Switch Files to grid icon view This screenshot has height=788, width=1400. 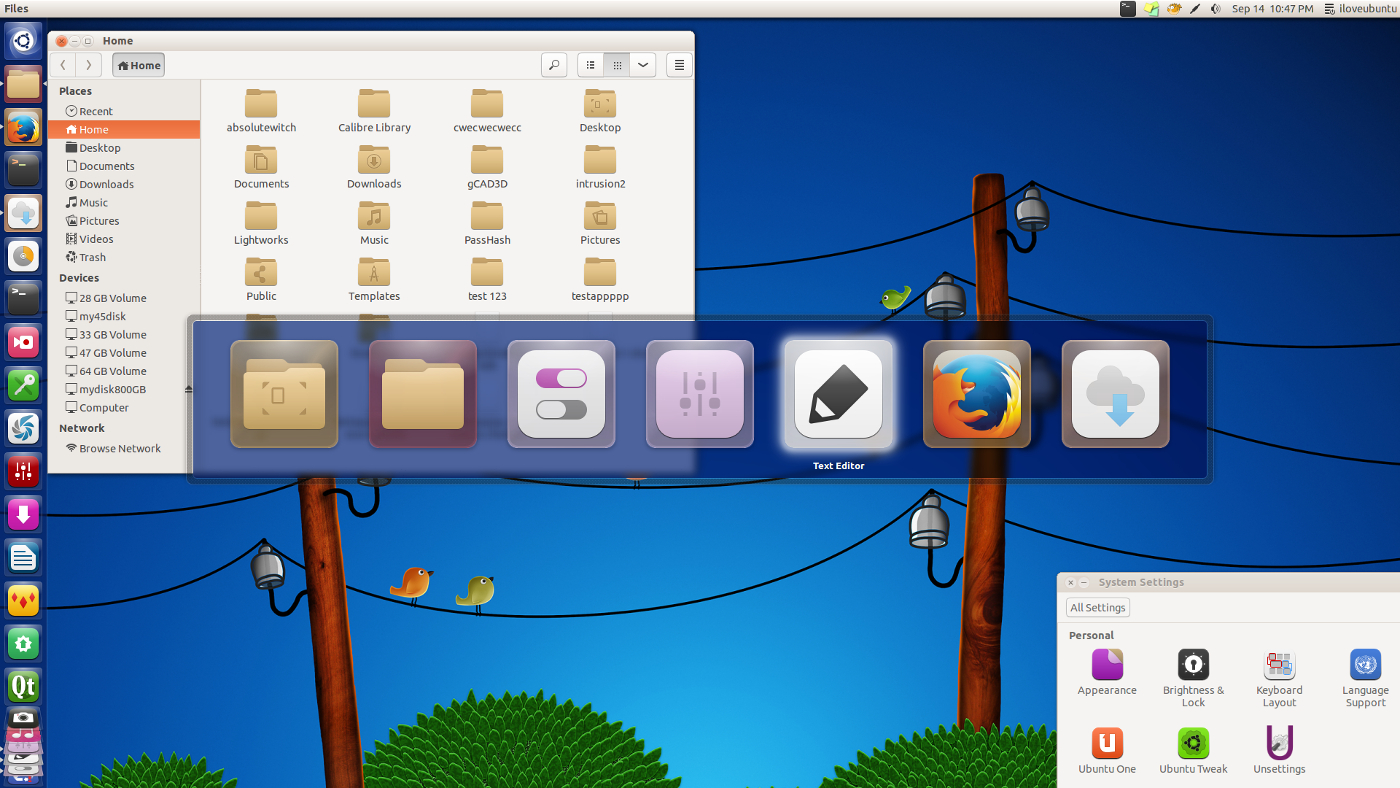(x=617, y=65)
